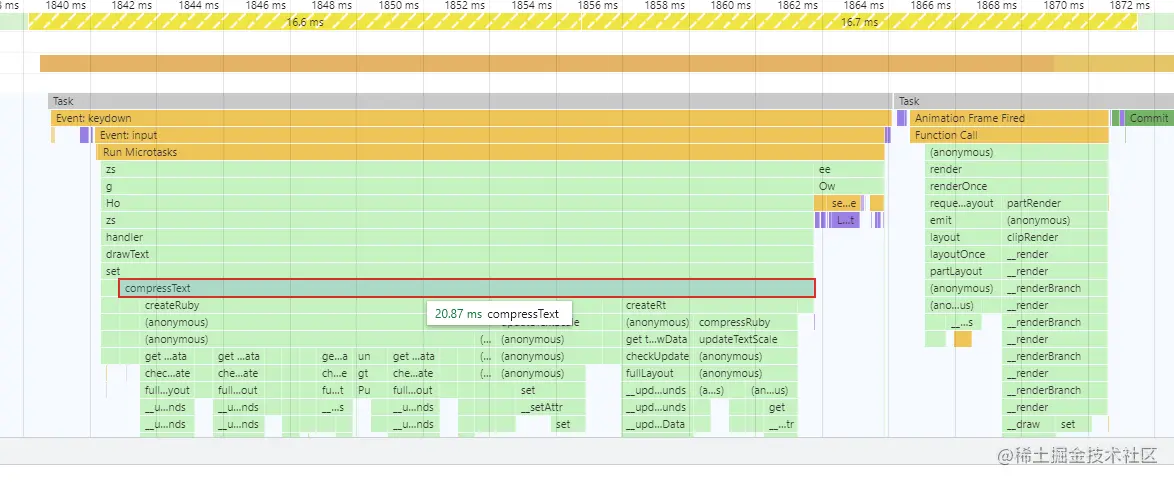
Task: Select the partRender function bar
Action: pyautogui.click(x=1055, y=203)
